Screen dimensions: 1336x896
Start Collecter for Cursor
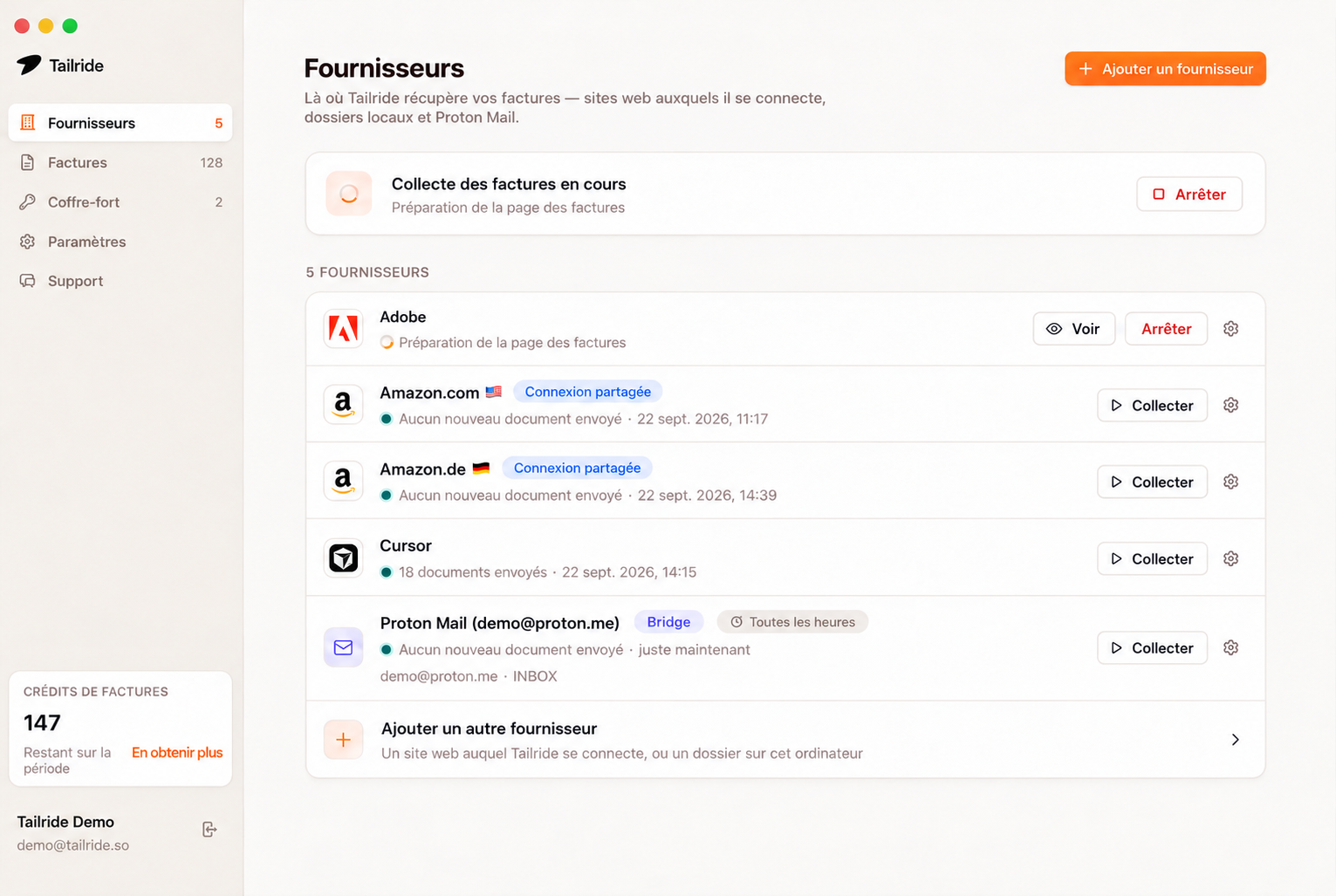tap(1152, 558)
